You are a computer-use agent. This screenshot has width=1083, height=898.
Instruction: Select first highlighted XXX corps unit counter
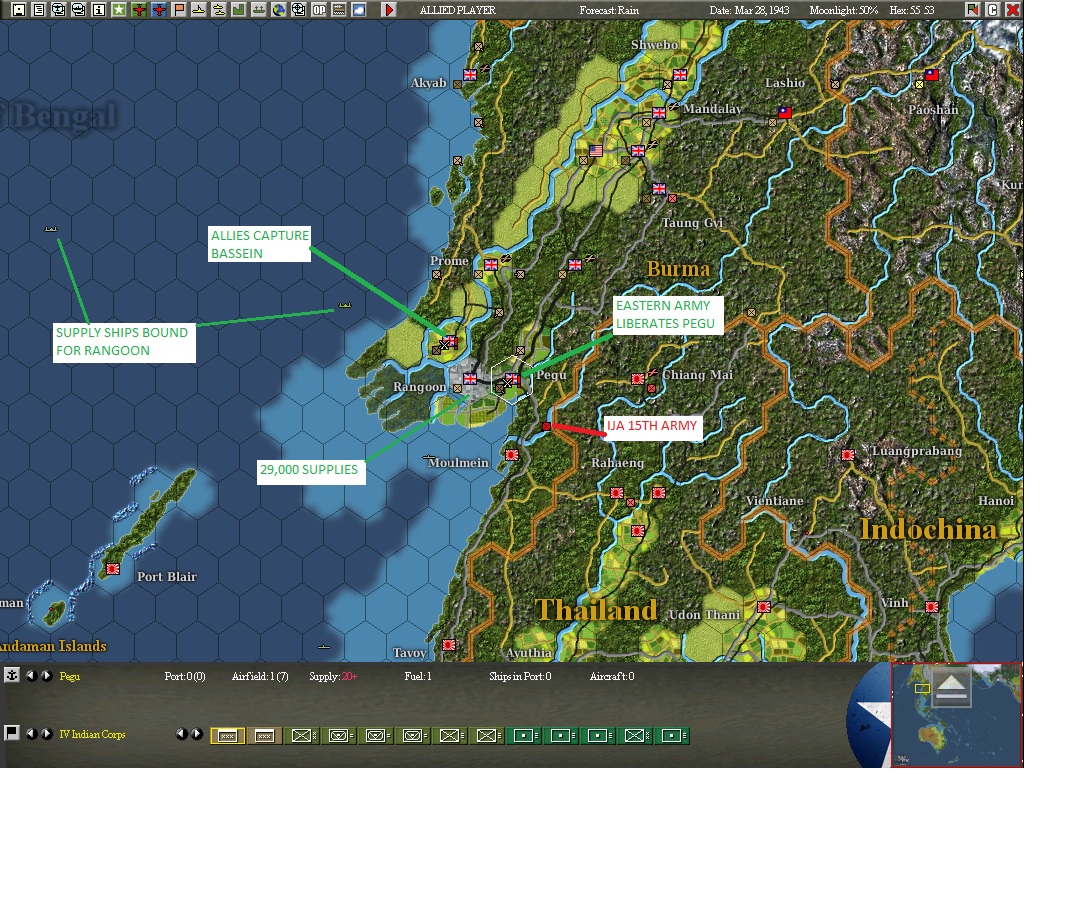227,736
